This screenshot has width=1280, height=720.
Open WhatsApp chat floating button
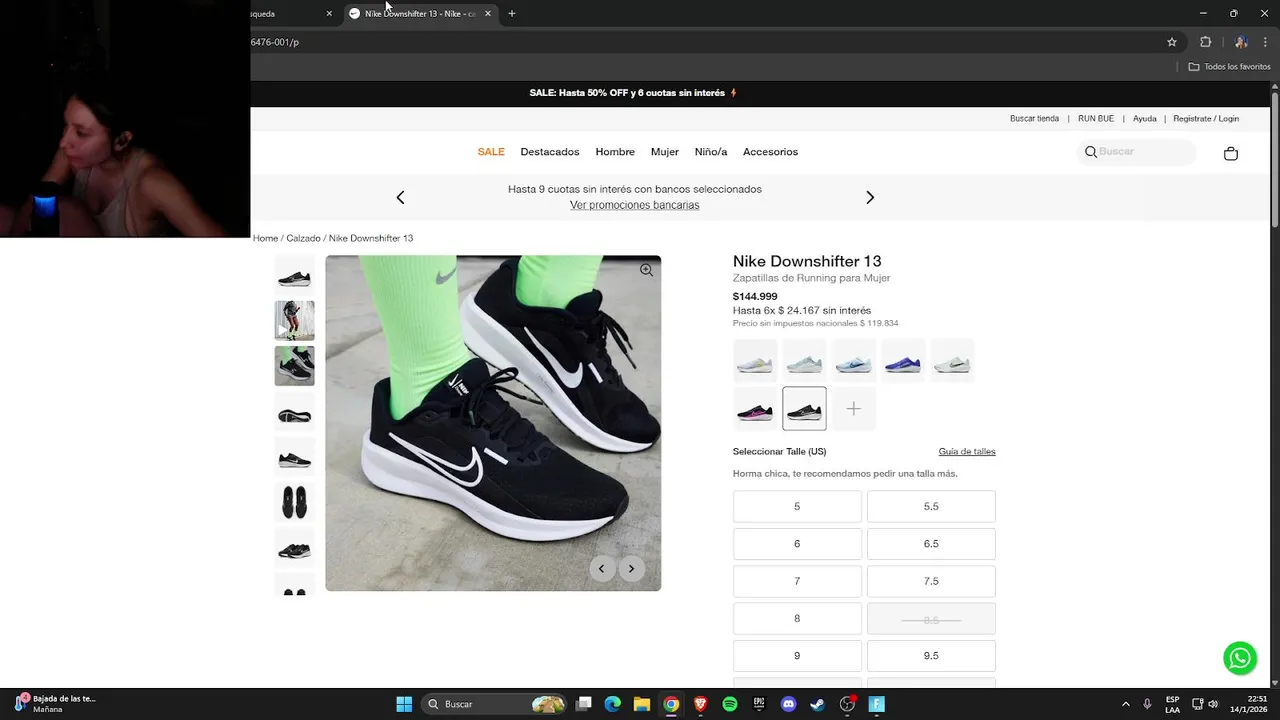(x=1240, y=658)
